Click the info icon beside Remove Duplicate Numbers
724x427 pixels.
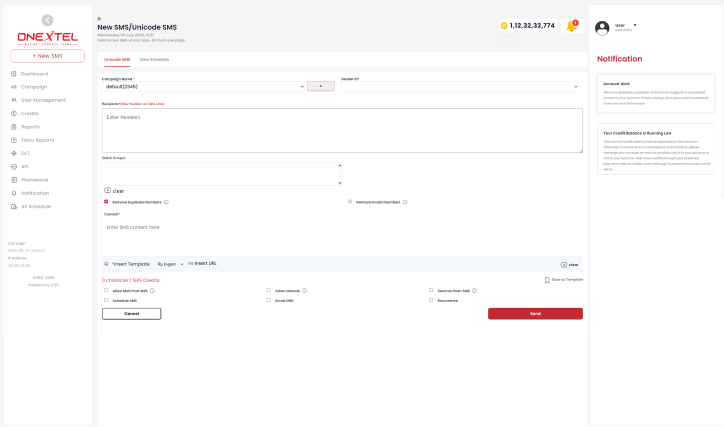(166, 202)
